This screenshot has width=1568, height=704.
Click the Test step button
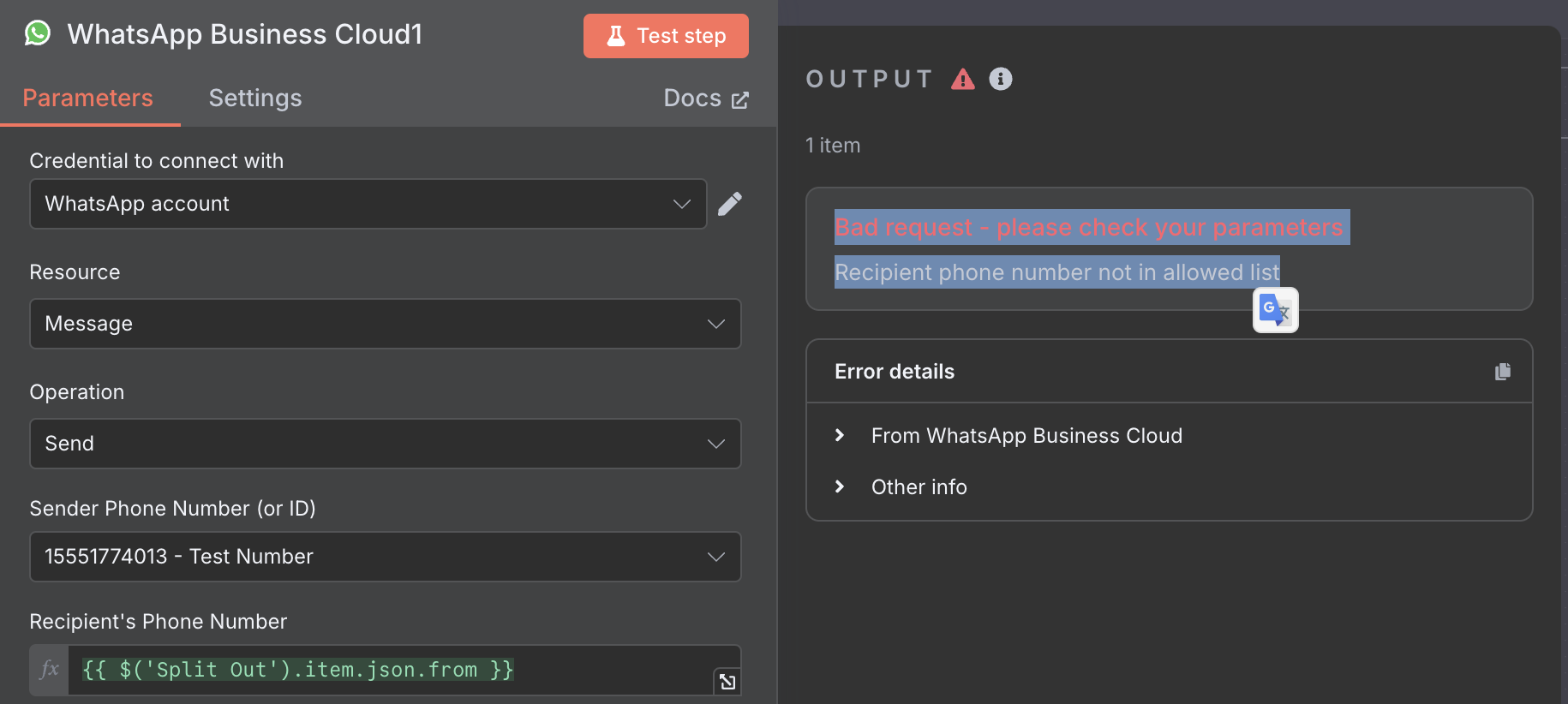coord(666,36)
